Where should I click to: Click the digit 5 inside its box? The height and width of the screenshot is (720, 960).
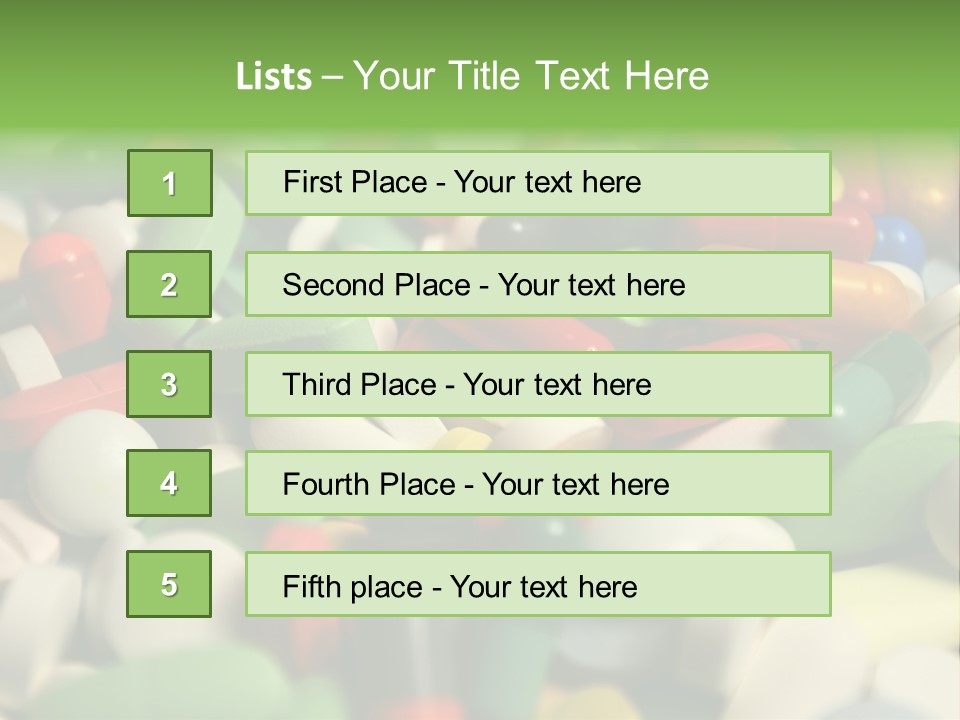(169, 585)
